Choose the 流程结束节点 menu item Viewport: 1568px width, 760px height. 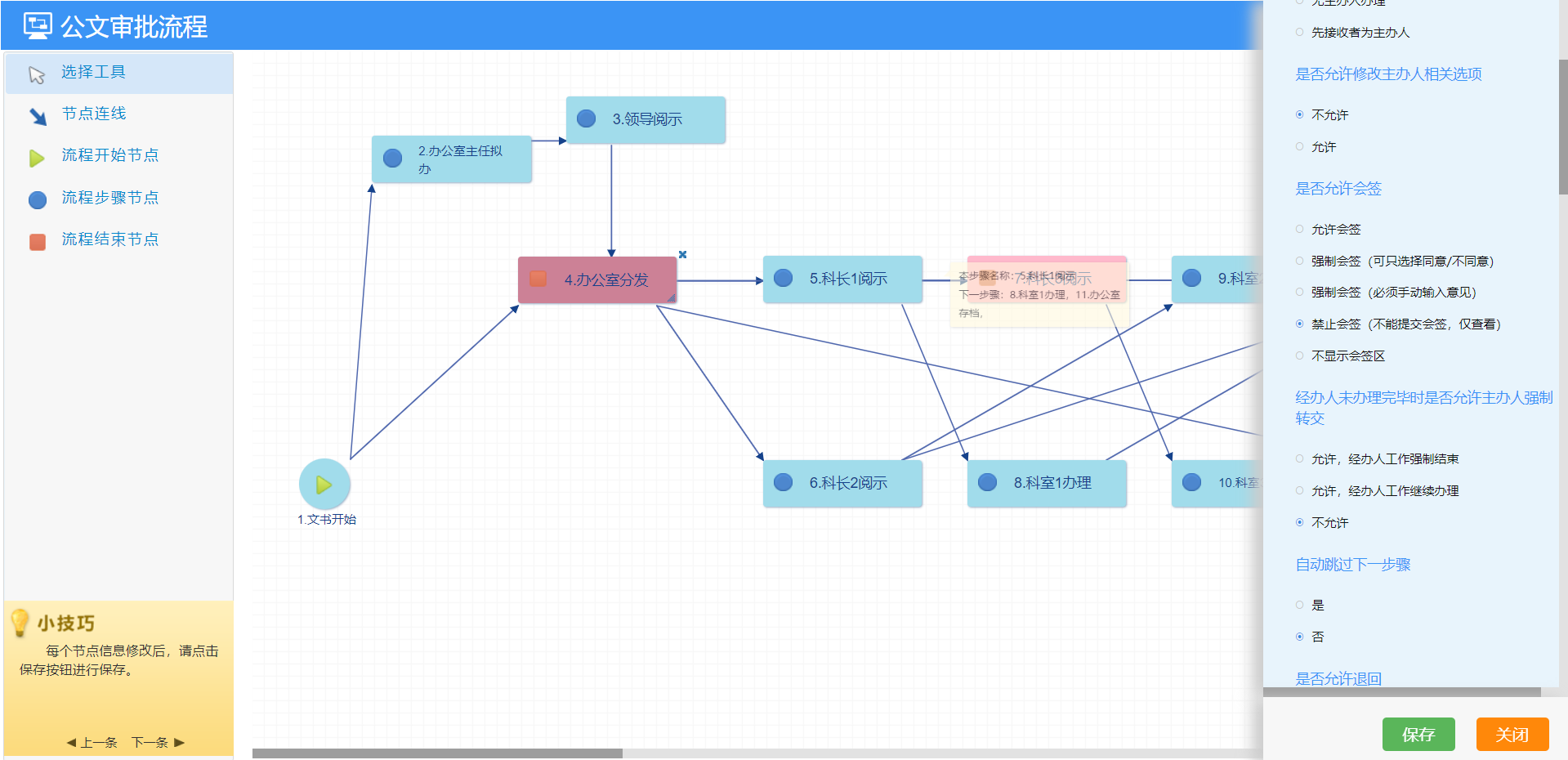coord(119,239)
